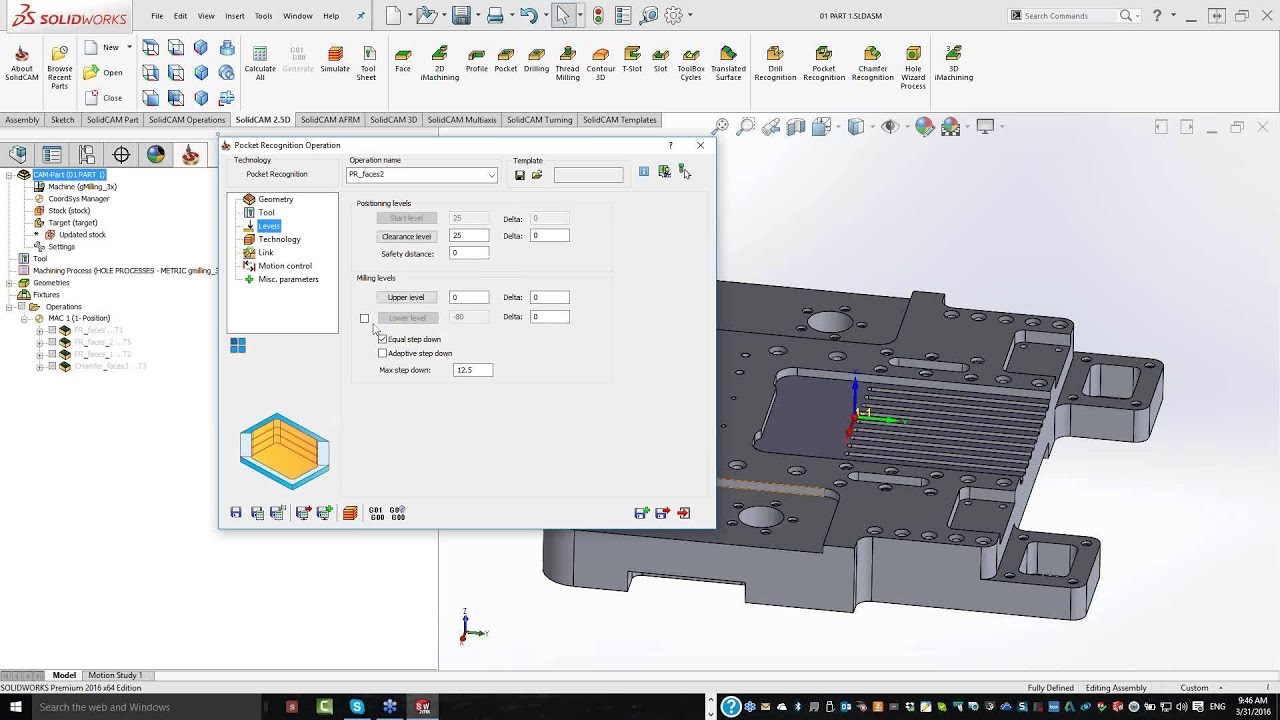Open 3D iMachining operation
This screenshot has width=1280, height=720.
coord(953,63)
